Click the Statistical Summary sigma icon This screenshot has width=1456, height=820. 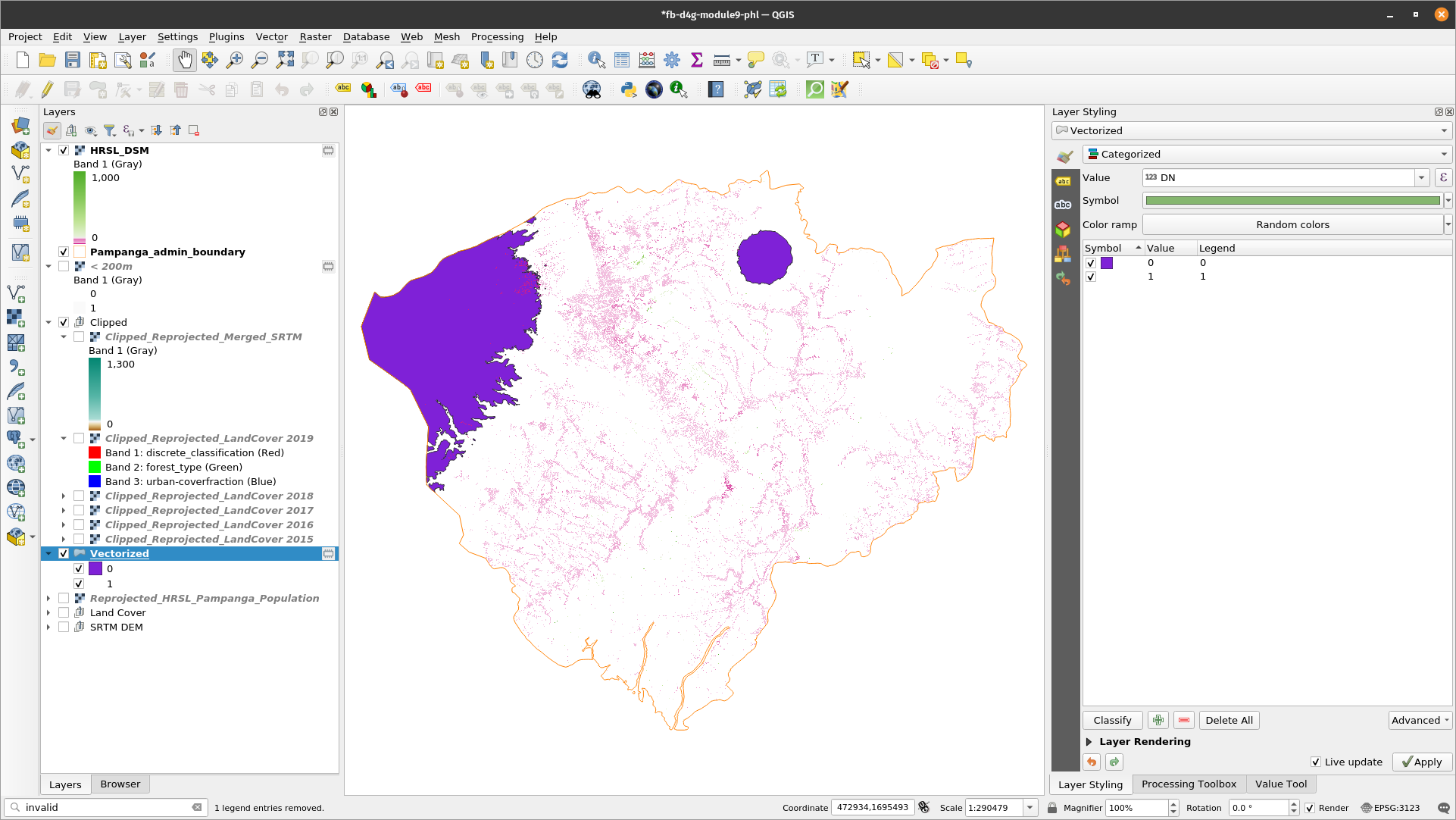click(x=696, y=60)
